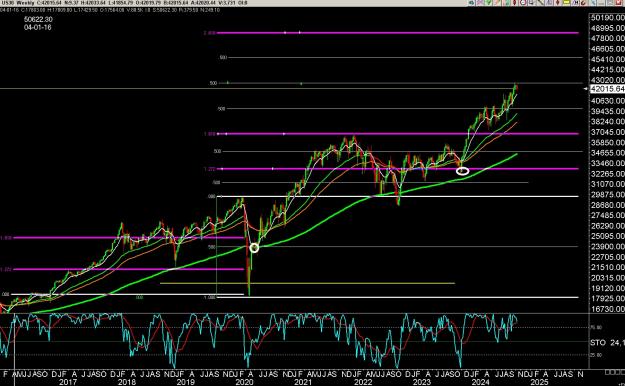Click the 46605.00 price axis label
This screenshot has width=625, height=386.
click(x=608, y=49)
